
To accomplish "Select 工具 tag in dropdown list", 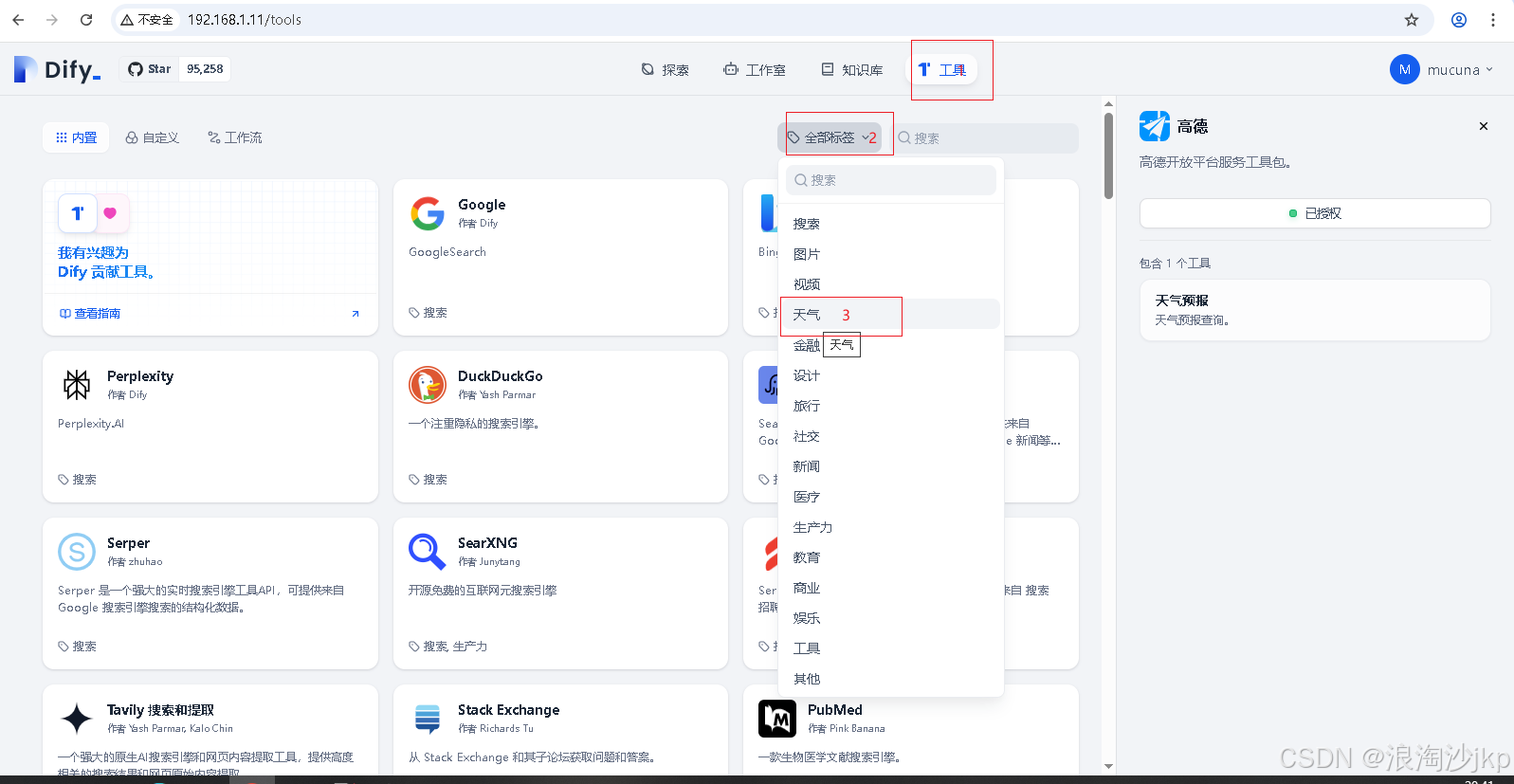I will pyautogui.click(x=891, y=648).
